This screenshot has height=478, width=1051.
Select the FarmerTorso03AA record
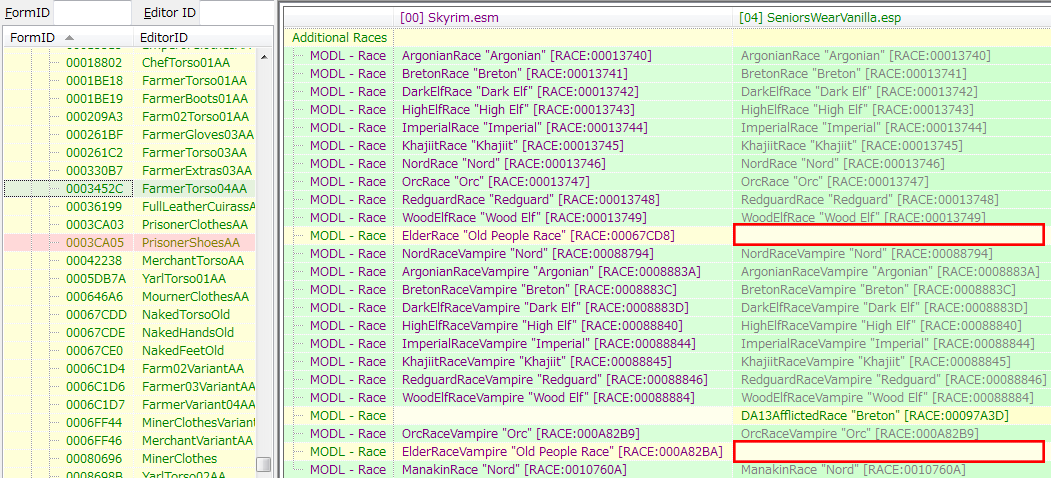(x=194, y=153)
